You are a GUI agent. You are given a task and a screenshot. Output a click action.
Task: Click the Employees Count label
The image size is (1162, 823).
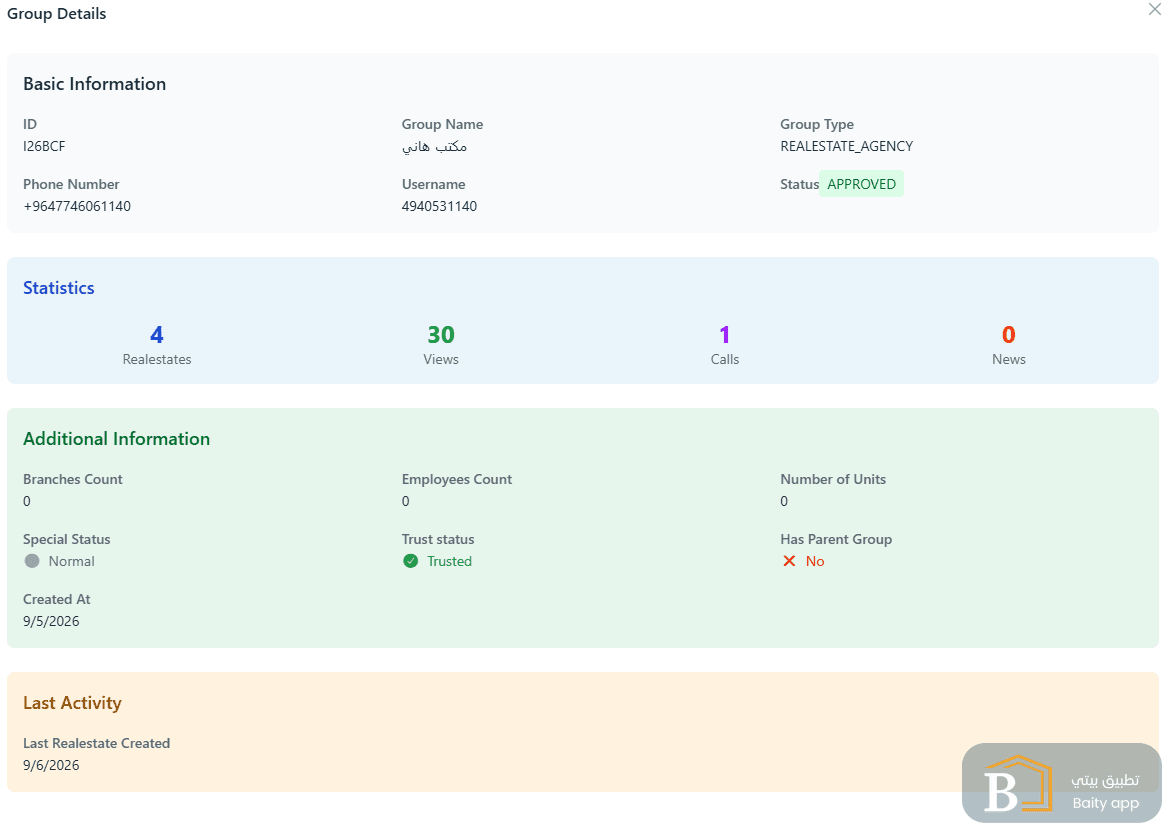456,479
